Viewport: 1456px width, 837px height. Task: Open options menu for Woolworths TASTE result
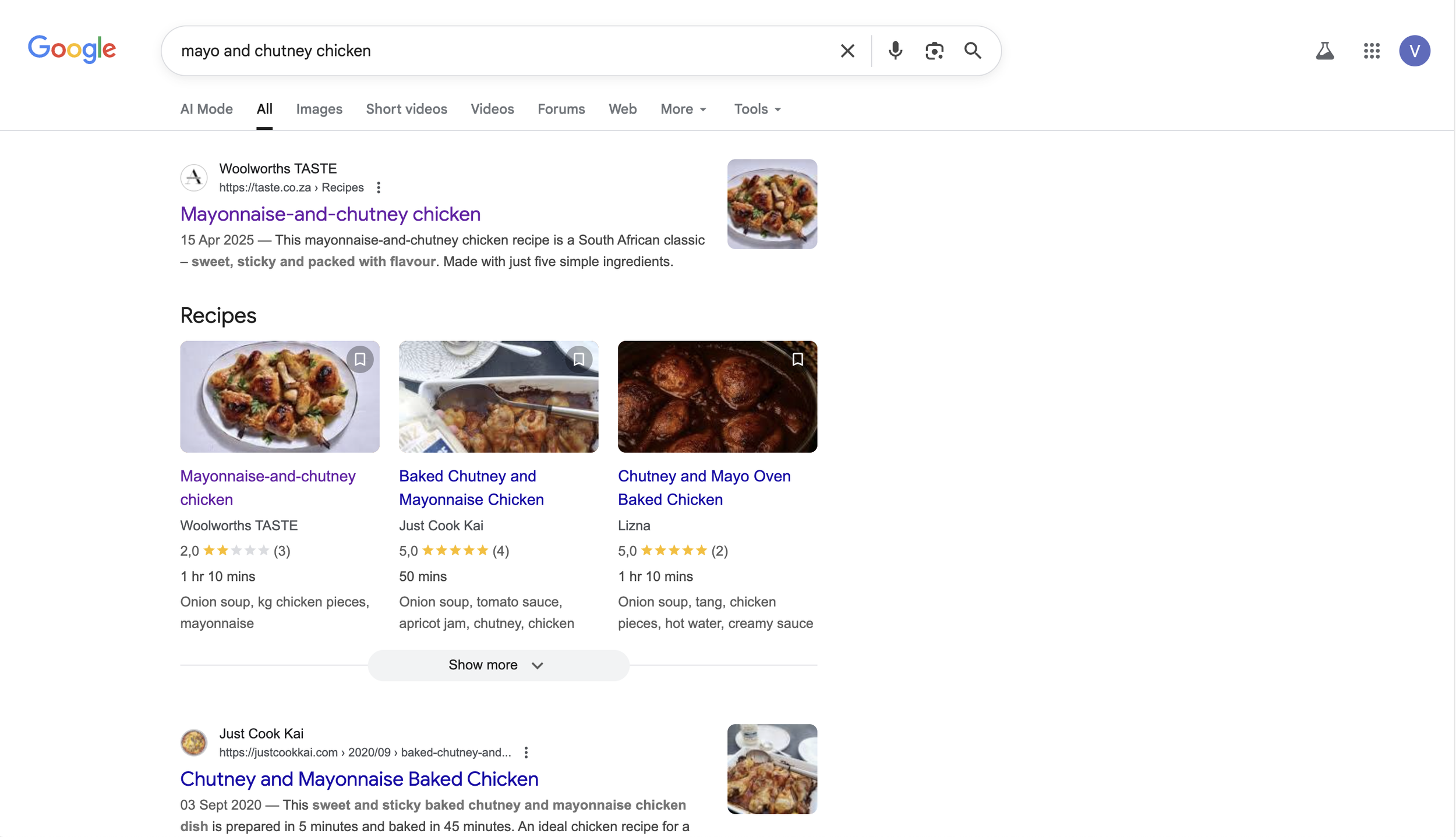379,187
